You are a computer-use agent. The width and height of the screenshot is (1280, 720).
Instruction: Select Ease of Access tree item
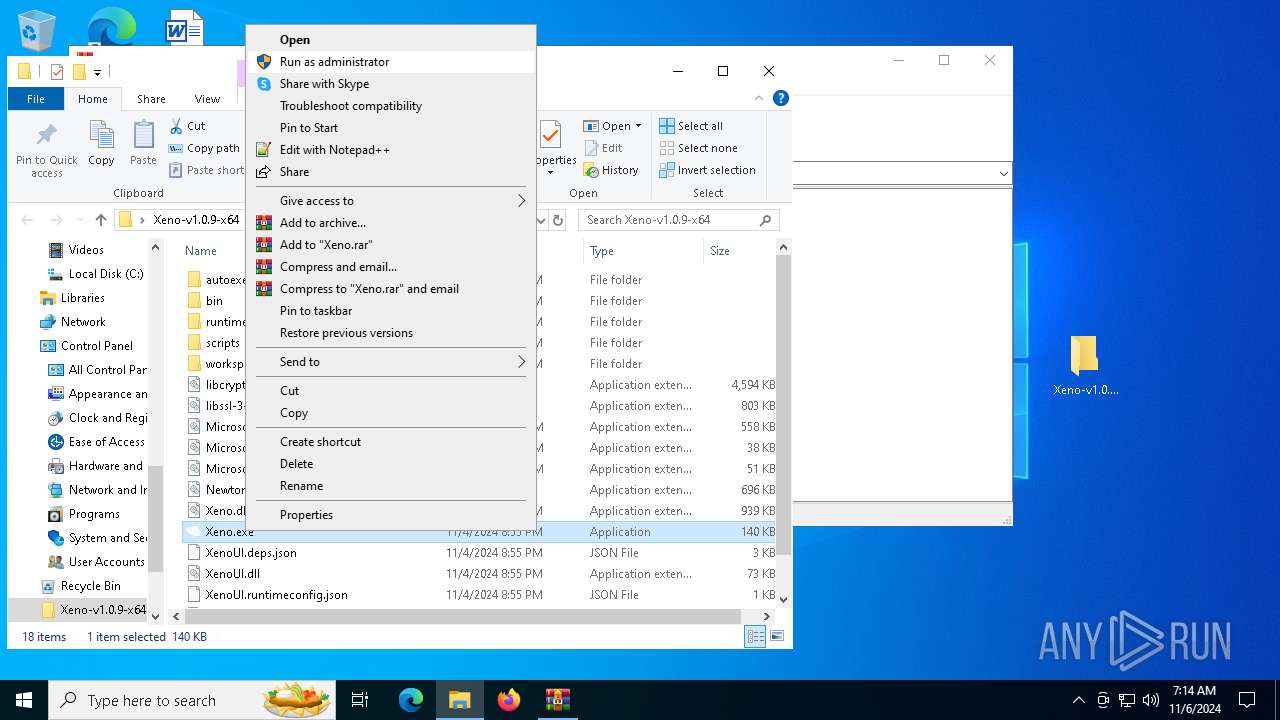tap(97, 442)
